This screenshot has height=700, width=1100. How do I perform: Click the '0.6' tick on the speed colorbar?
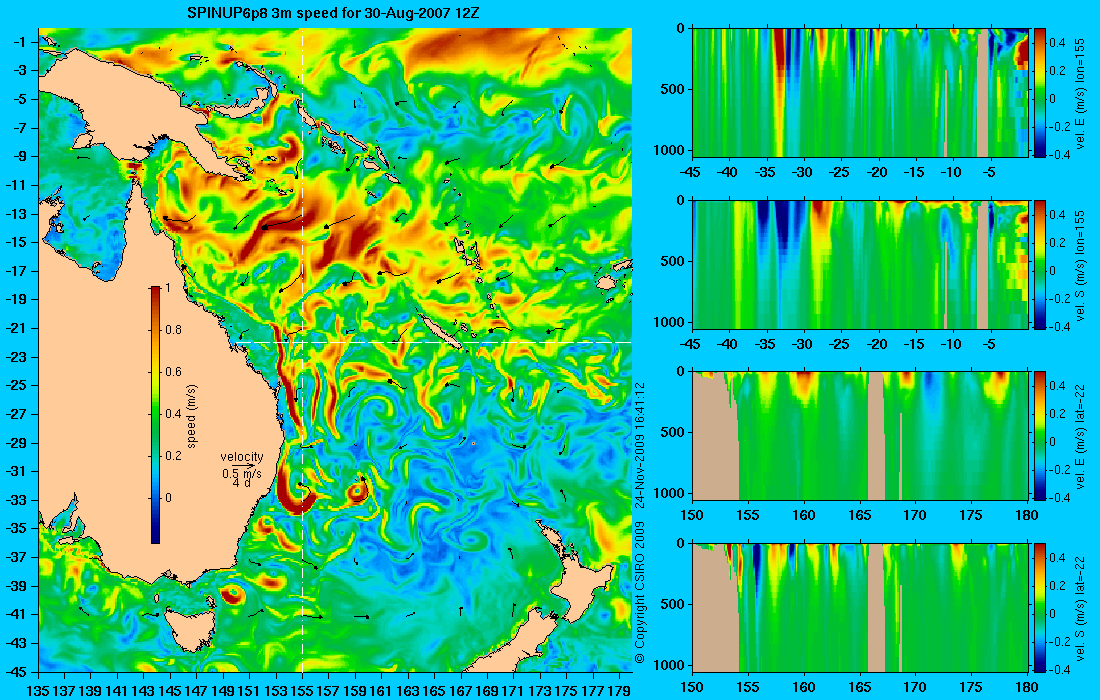click(x=173, y=372)
